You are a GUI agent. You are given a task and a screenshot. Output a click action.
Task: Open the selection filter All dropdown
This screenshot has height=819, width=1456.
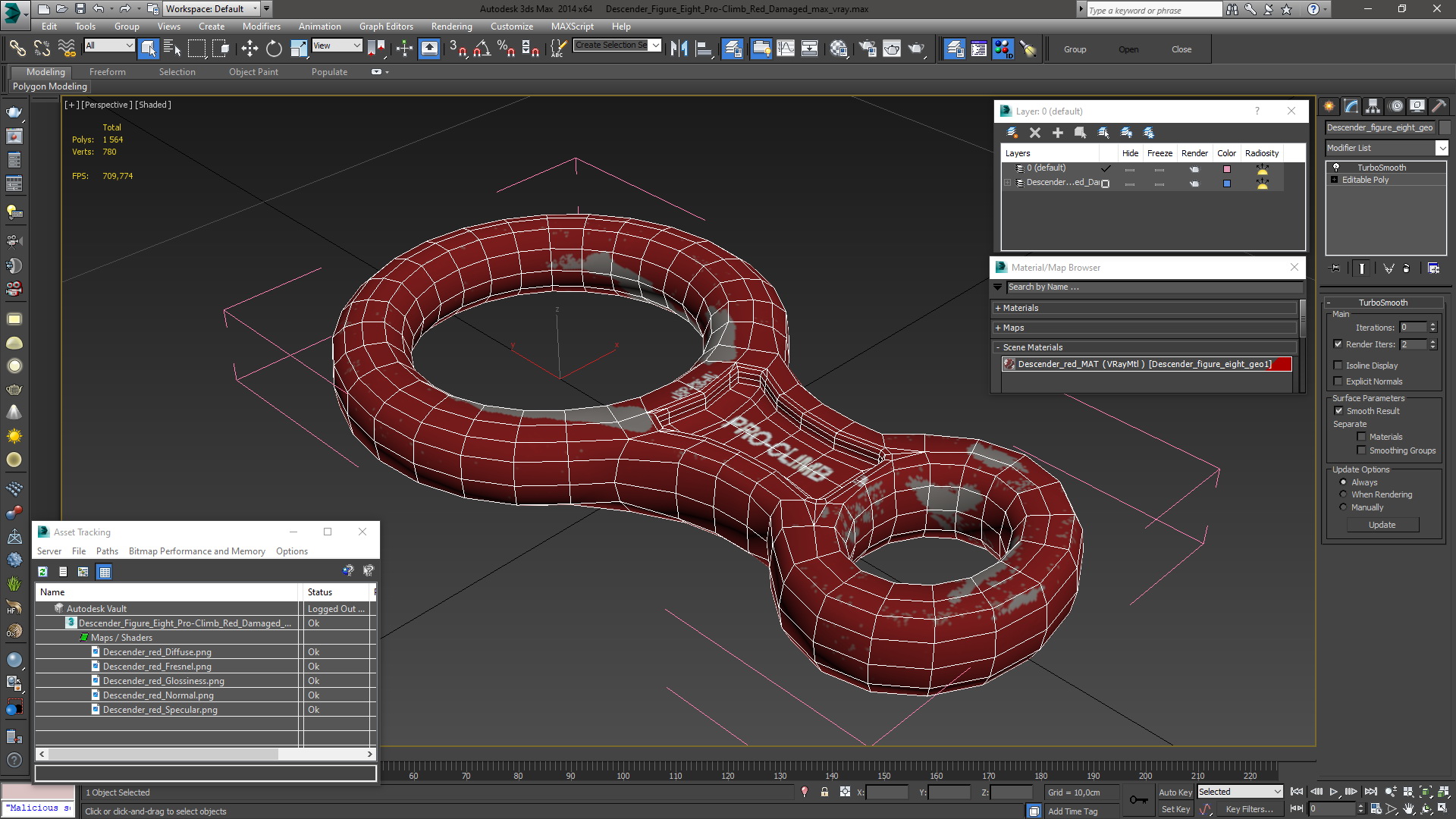pyautogui.click(x=109, y=45)
